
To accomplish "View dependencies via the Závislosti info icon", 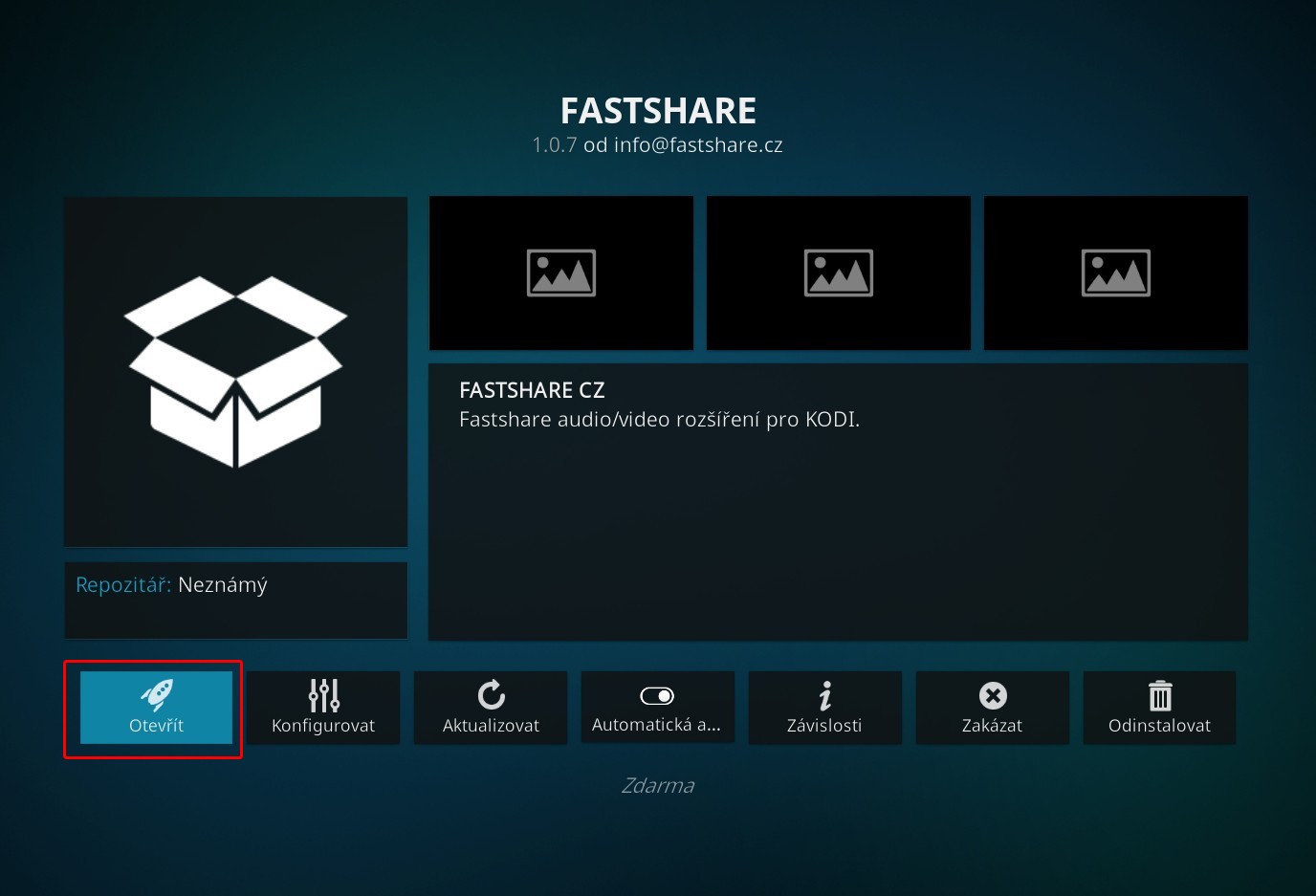I will point(825,708).
